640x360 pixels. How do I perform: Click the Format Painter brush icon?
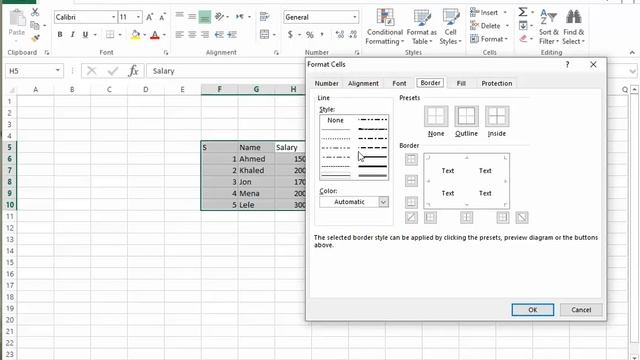click(x=35, y=39)
